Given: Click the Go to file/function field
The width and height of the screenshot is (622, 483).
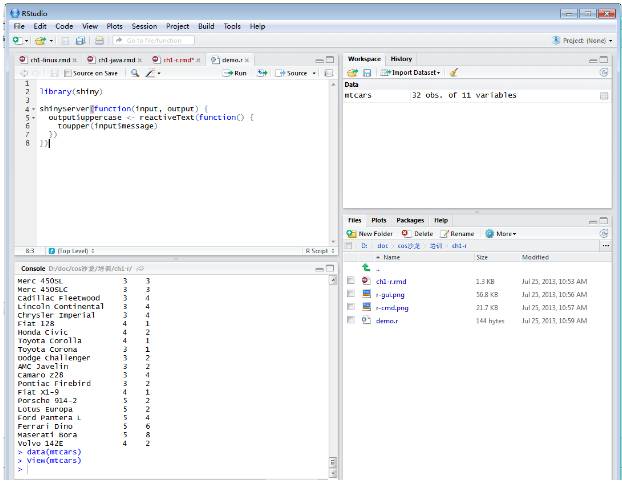Looking at the screenshot, I should [154, 40].
